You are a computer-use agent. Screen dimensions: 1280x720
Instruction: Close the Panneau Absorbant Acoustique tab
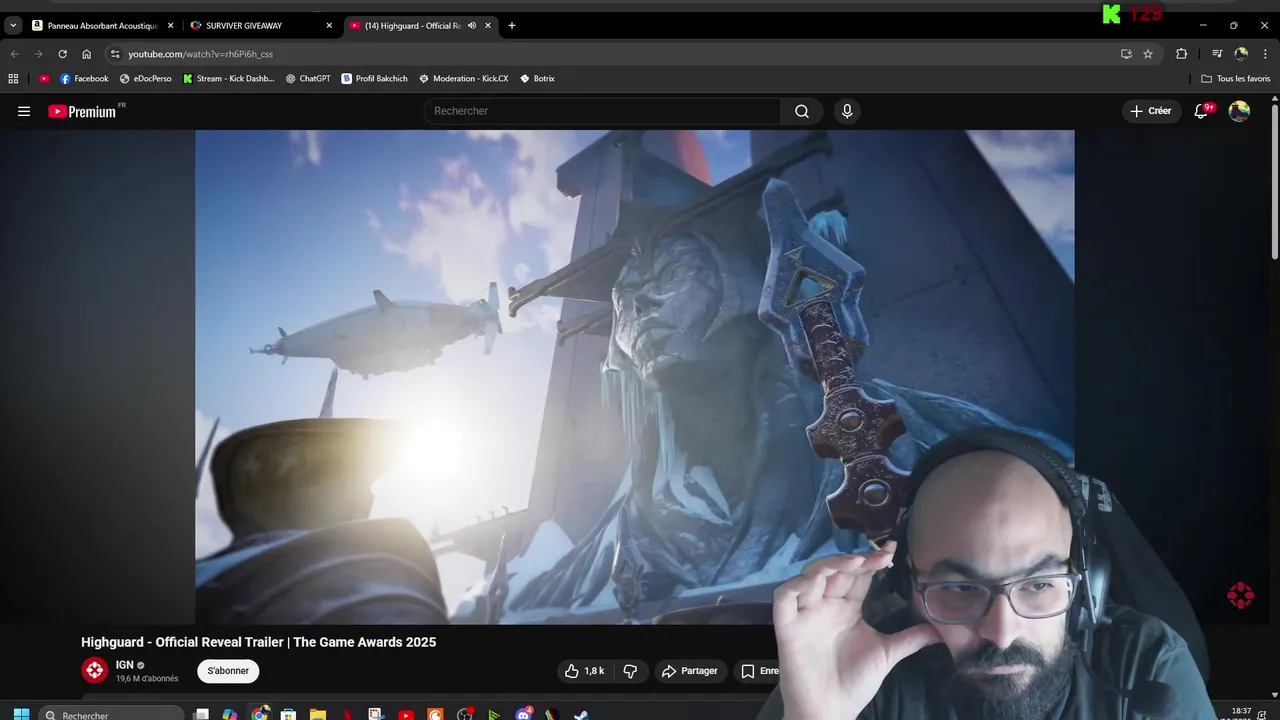coord(170,26)
